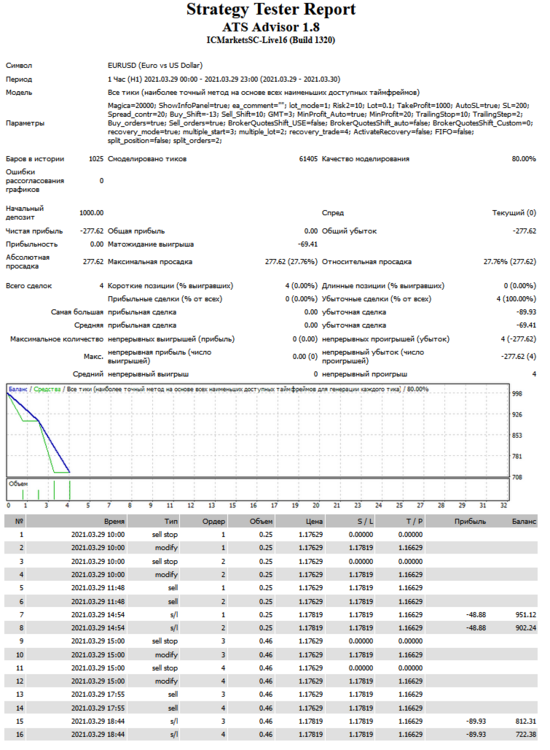The image size is (550, 750).
Task: Click 's/l' type cell in row 7
Action: click(174, 615)
